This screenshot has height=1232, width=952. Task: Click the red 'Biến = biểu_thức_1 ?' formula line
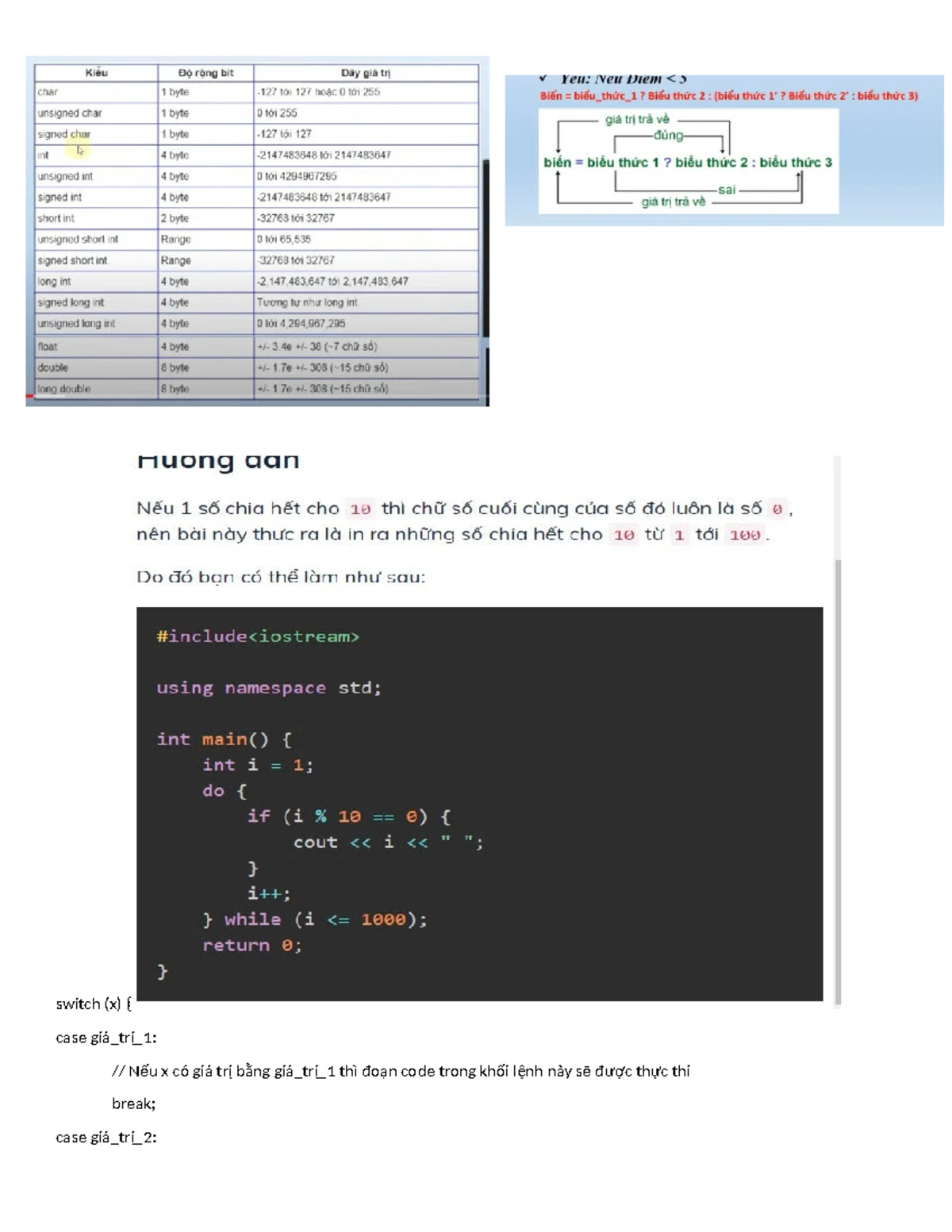(x=729, y=96)
